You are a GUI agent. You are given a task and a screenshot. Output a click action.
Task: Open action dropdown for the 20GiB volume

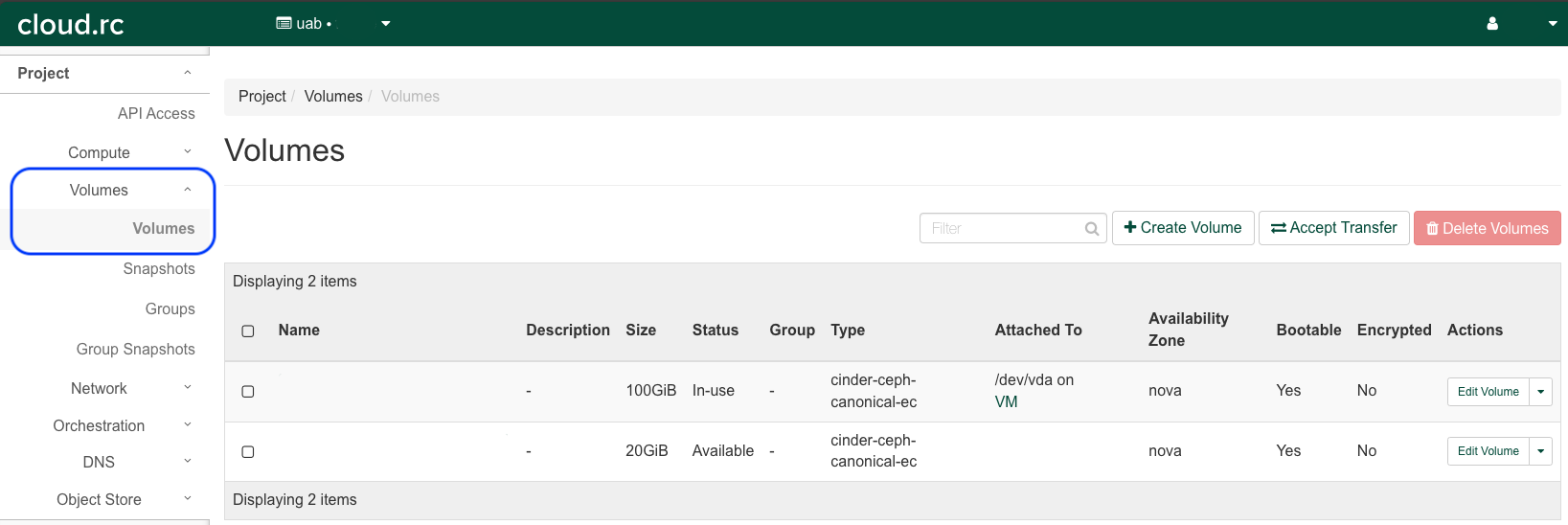(1540, 451)
